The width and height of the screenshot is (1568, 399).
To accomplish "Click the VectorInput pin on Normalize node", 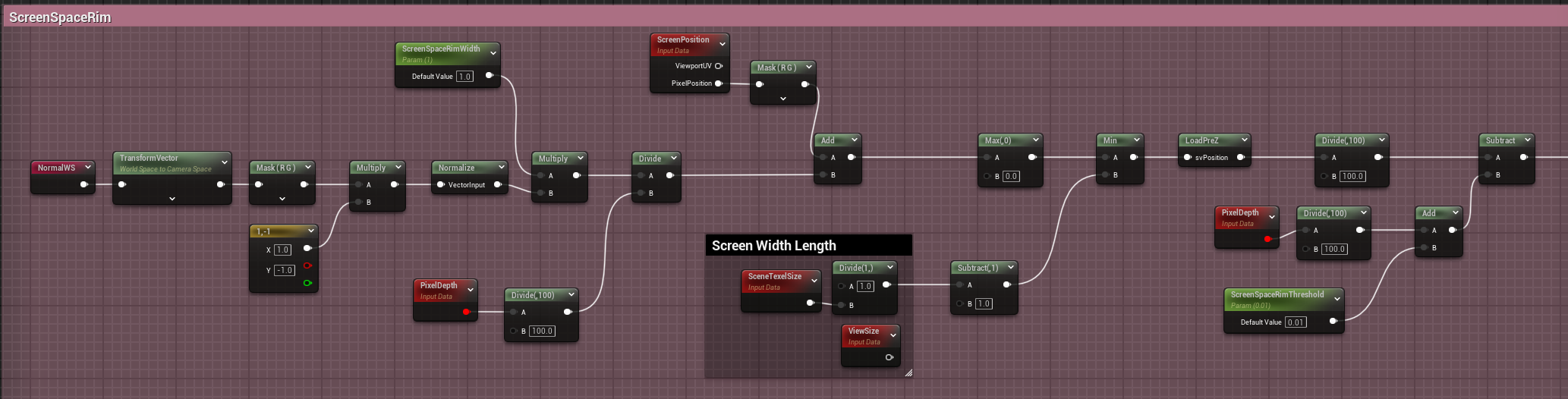I will (441, 184).
